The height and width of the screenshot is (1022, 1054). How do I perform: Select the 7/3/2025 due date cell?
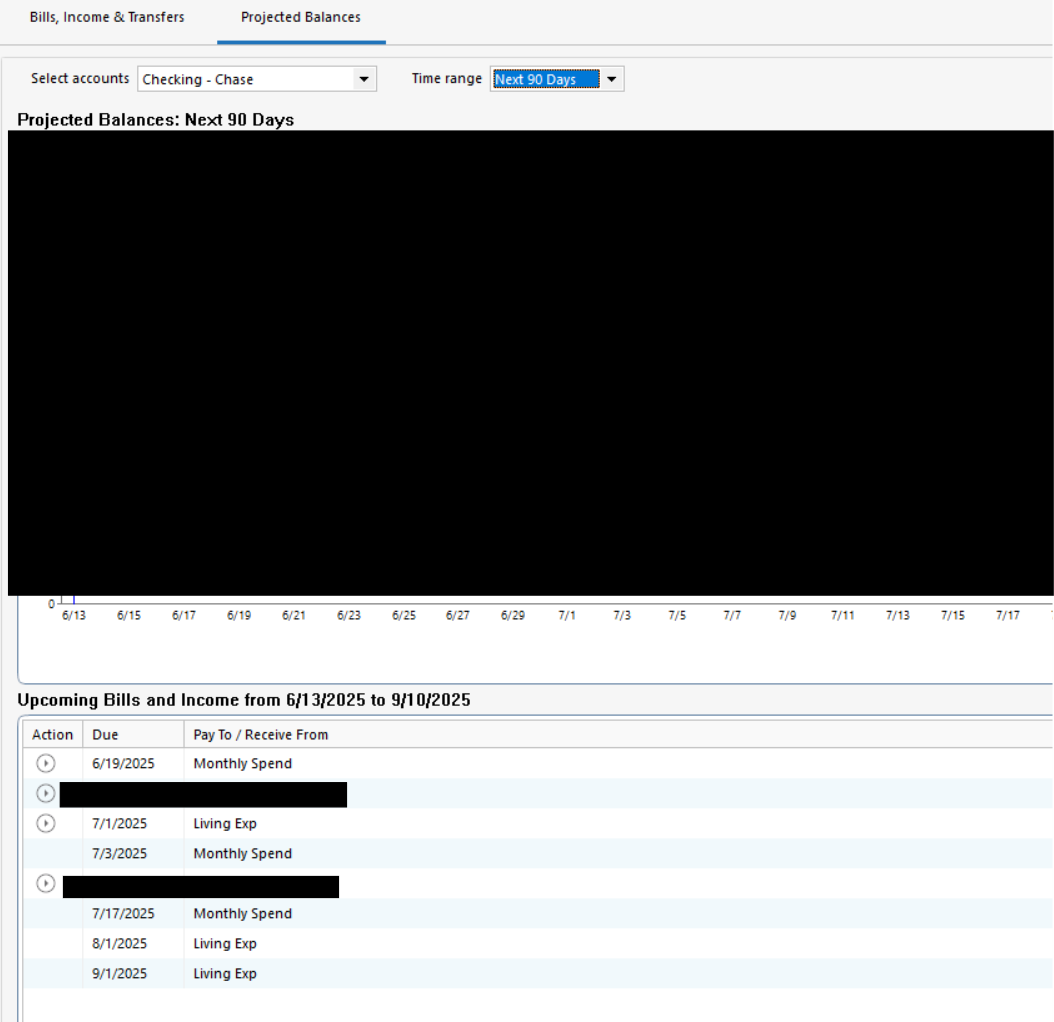(x=119, y=854)
